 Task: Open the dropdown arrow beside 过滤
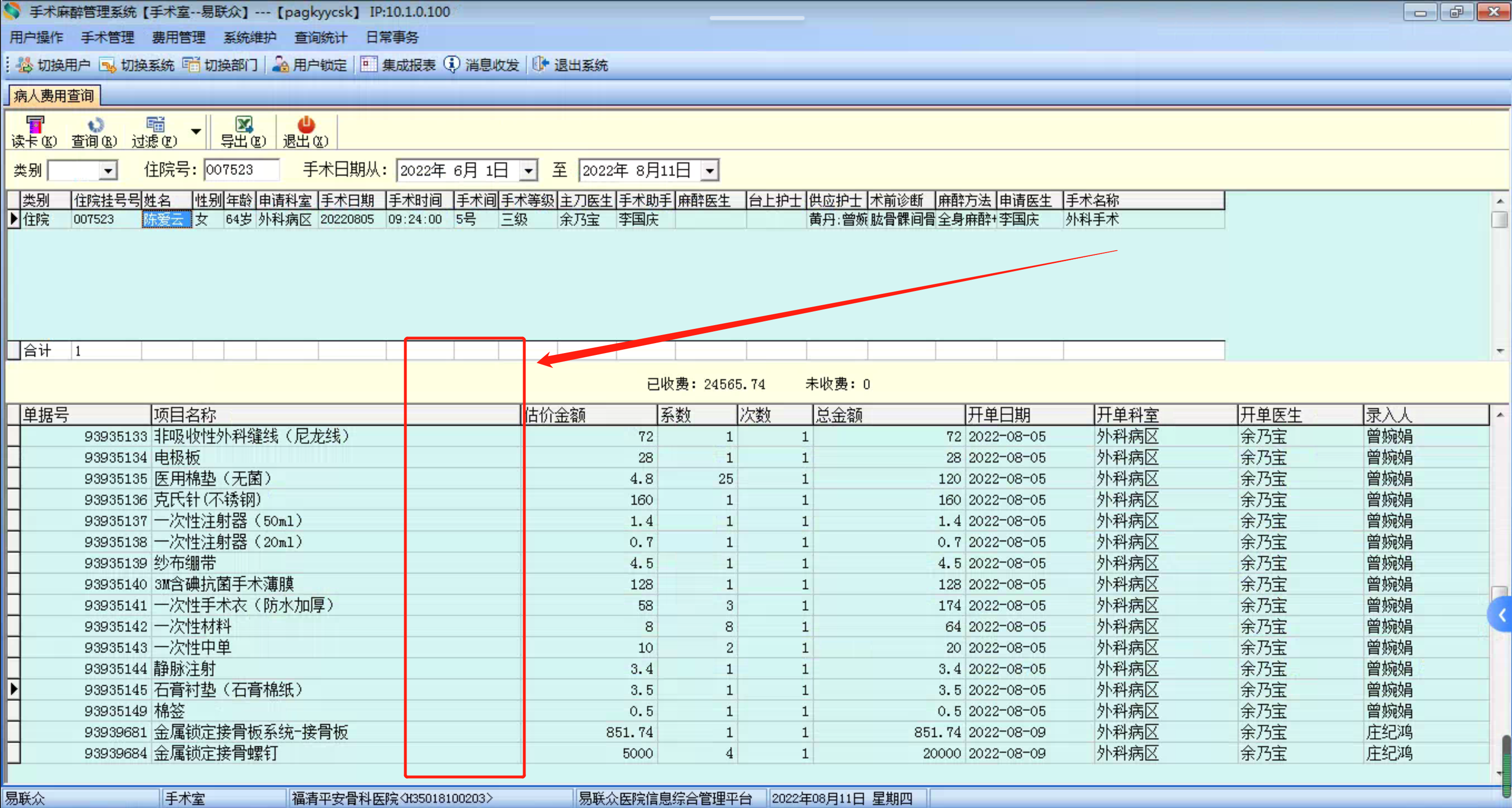tap(196, 132)
